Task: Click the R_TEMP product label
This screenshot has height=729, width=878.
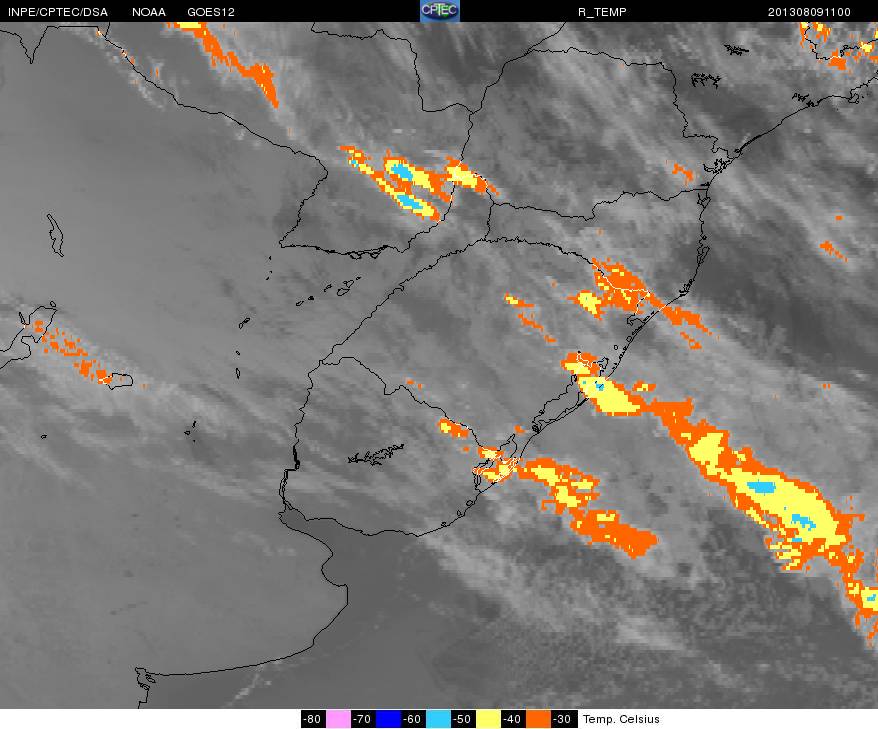Action: pos(602,12)
